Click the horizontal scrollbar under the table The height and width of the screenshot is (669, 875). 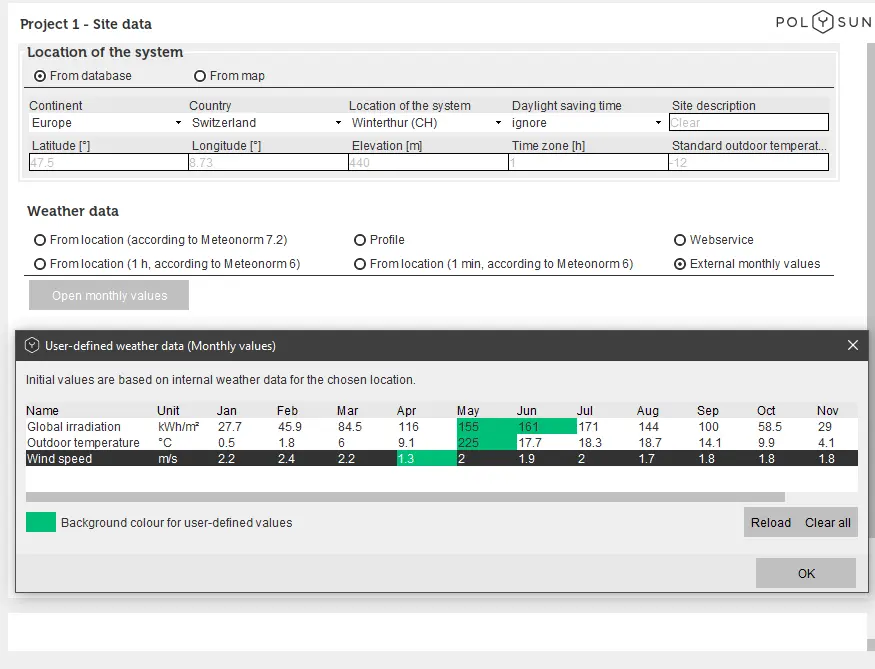[x=405, y=497]
